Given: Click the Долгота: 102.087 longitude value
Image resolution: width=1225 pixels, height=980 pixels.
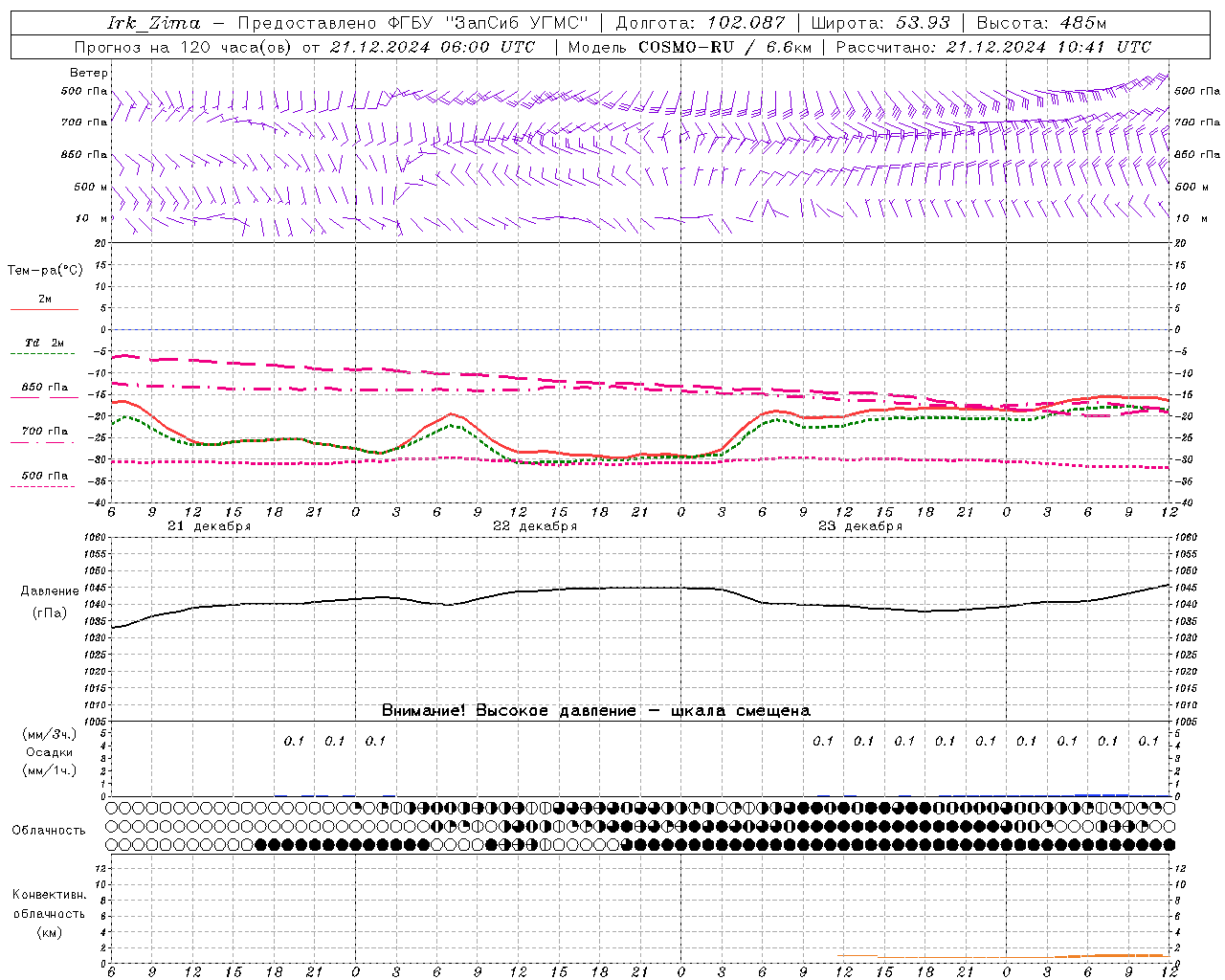Looking at the screenshot, I should coord(701,23).
